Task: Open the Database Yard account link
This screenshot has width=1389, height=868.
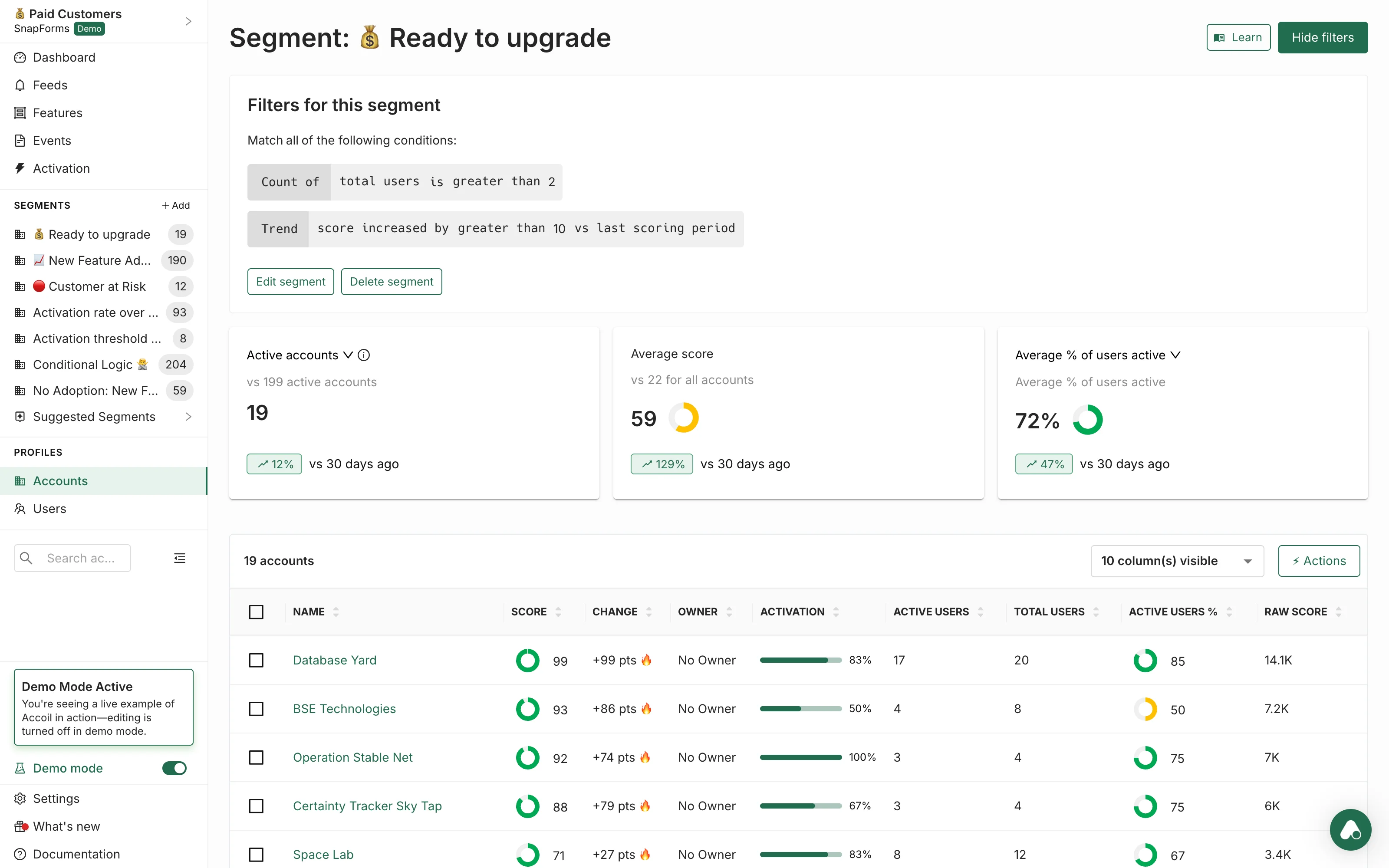Action: [335, 660]
